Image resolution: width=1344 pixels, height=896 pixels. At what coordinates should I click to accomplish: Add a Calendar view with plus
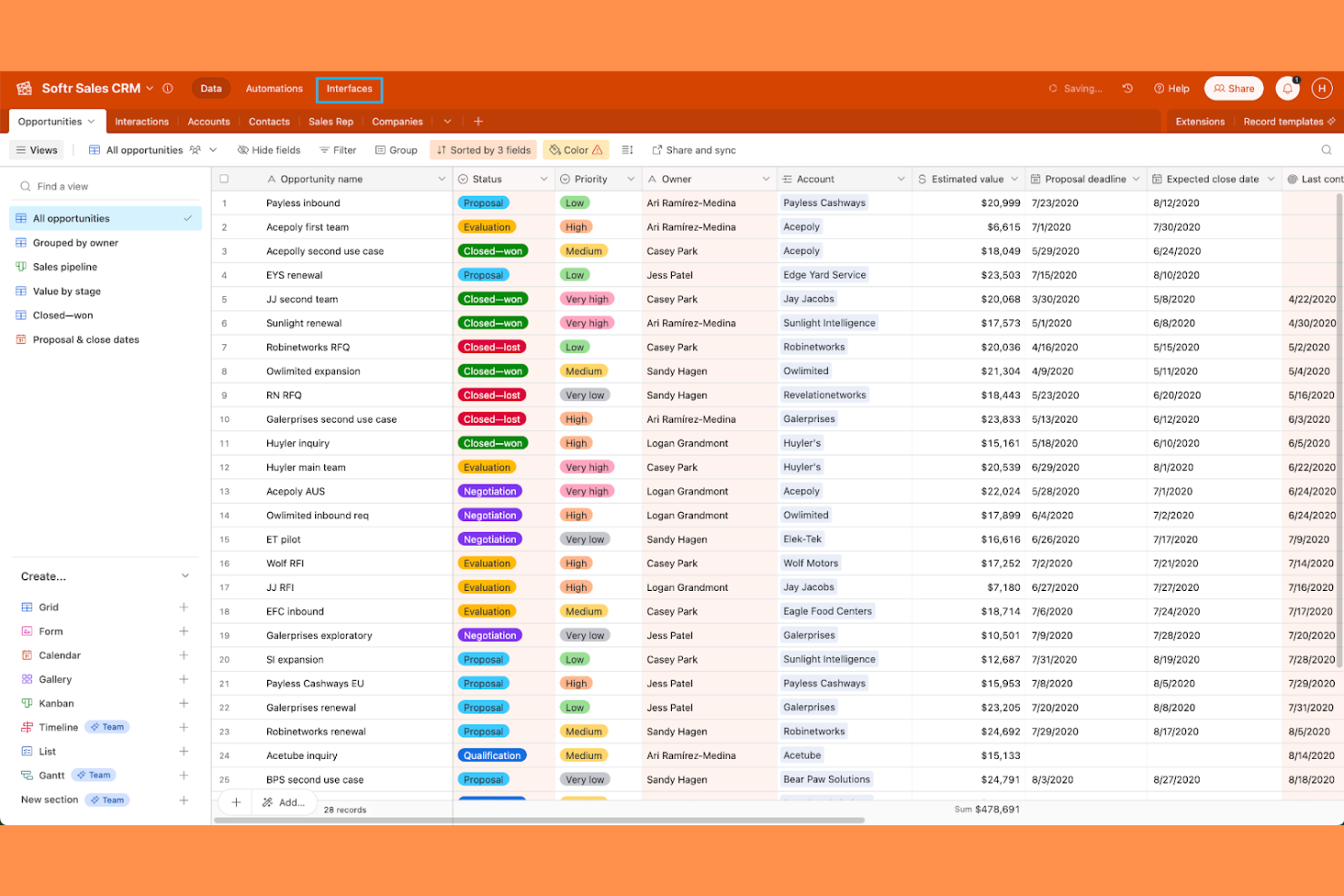[x=183, y=655]
